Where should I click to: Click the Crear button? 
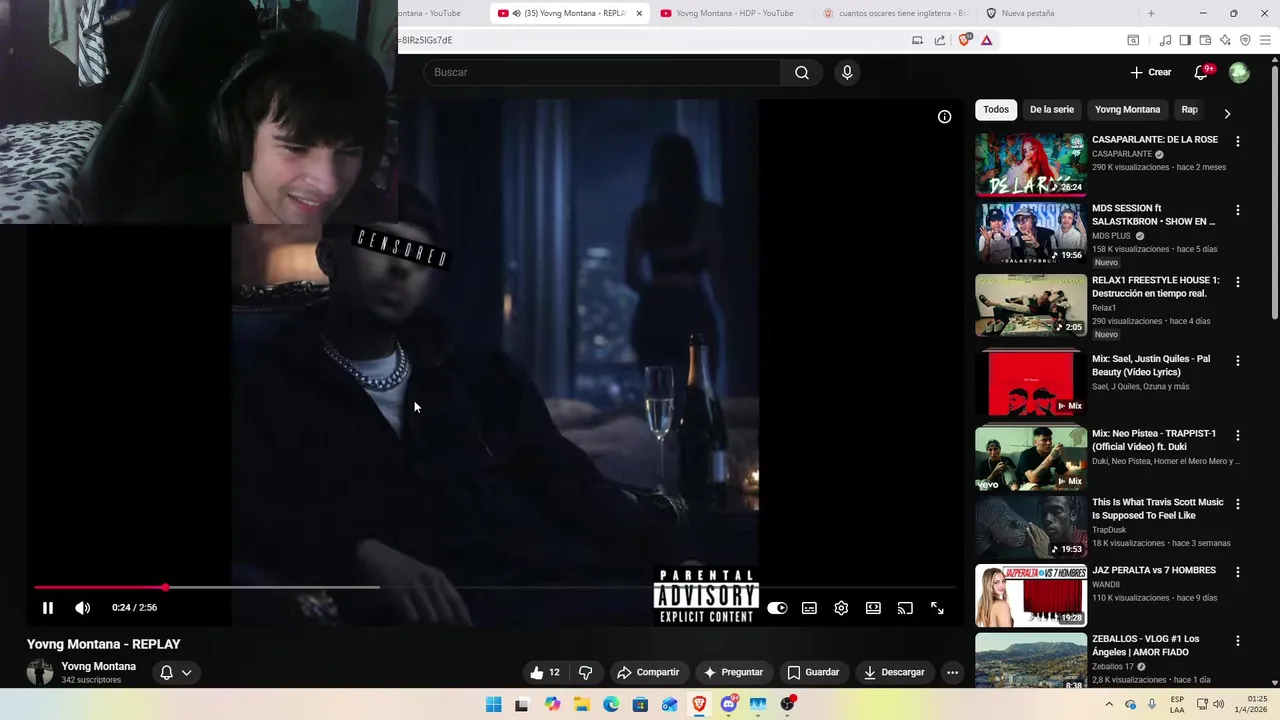[1150, 72]
